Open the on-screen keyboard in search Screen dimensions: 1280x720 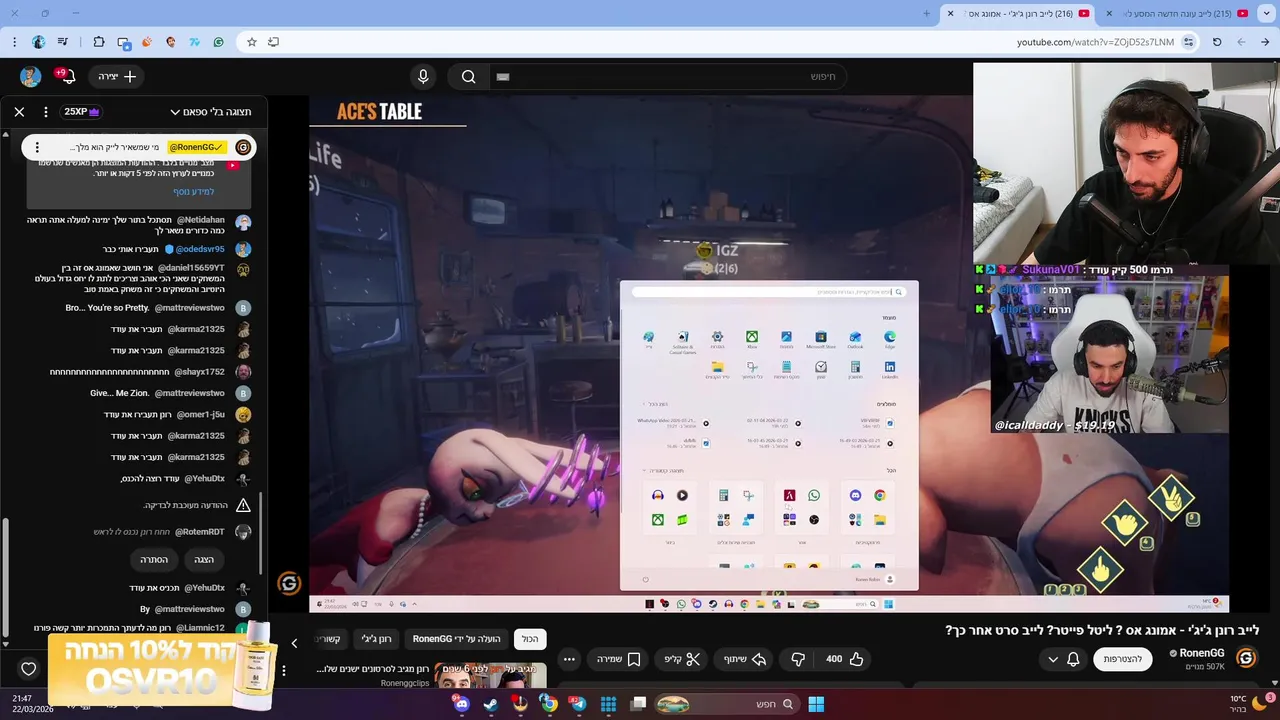(503, 77)
